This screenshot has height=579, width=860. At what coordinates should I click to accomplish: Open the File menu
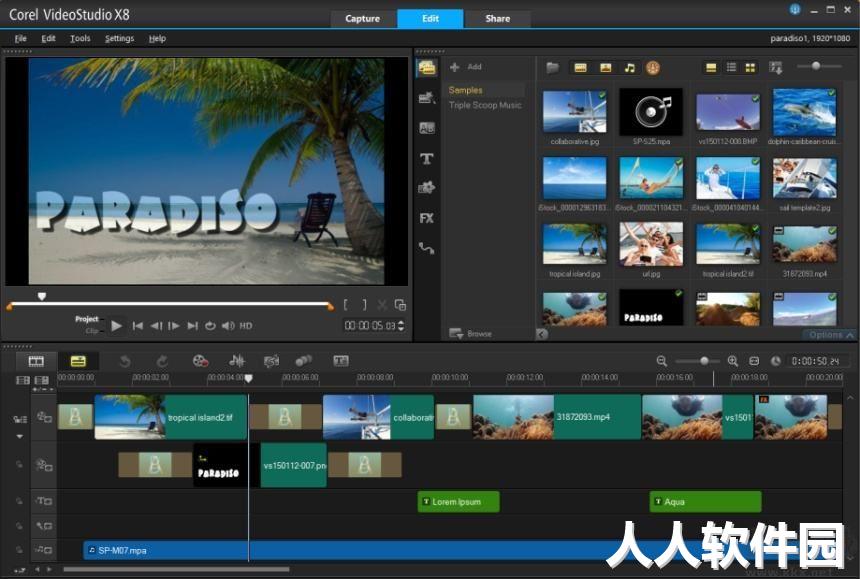20,38
